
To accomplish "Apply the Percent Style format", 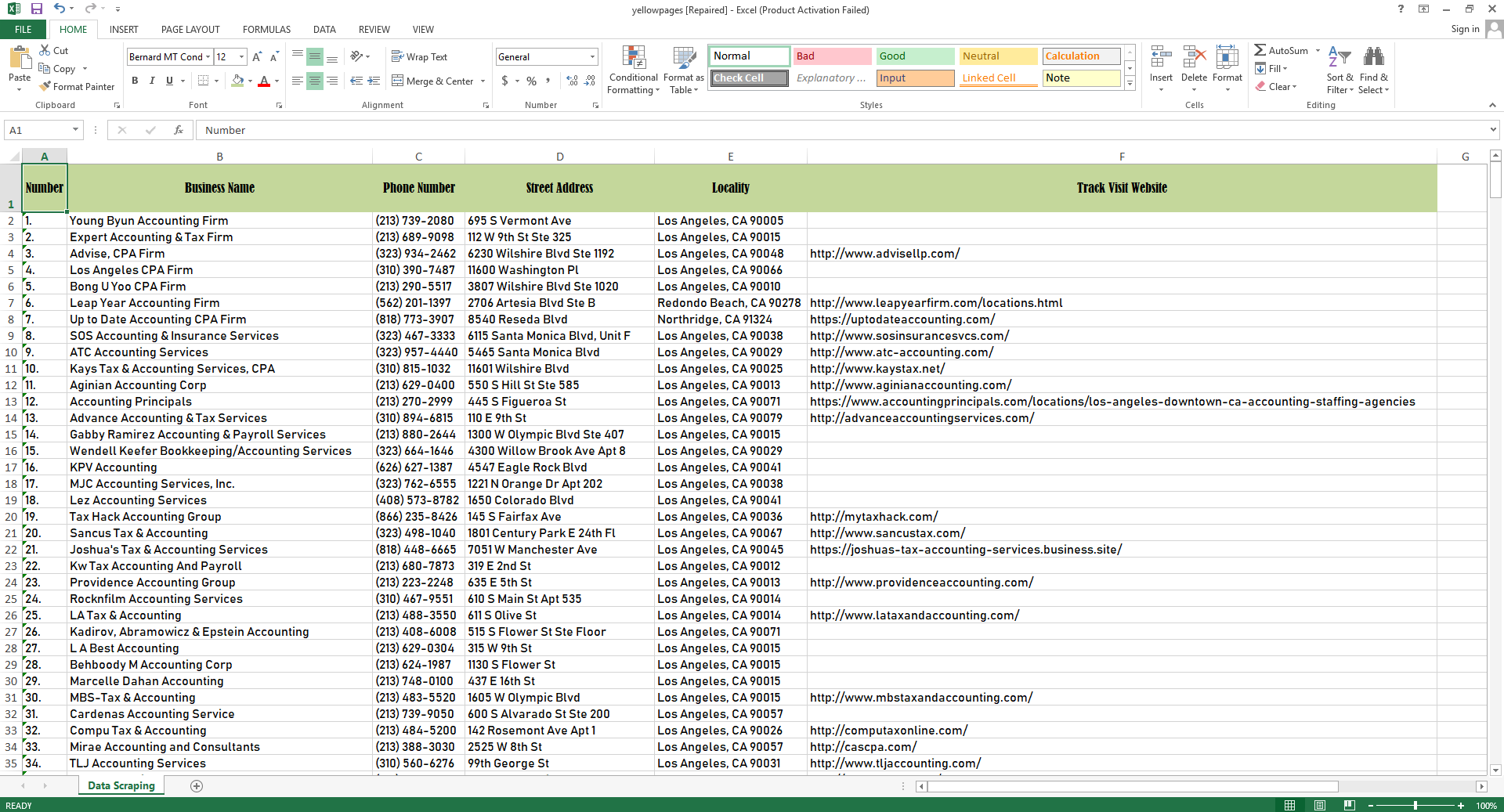I will (531, 81).
